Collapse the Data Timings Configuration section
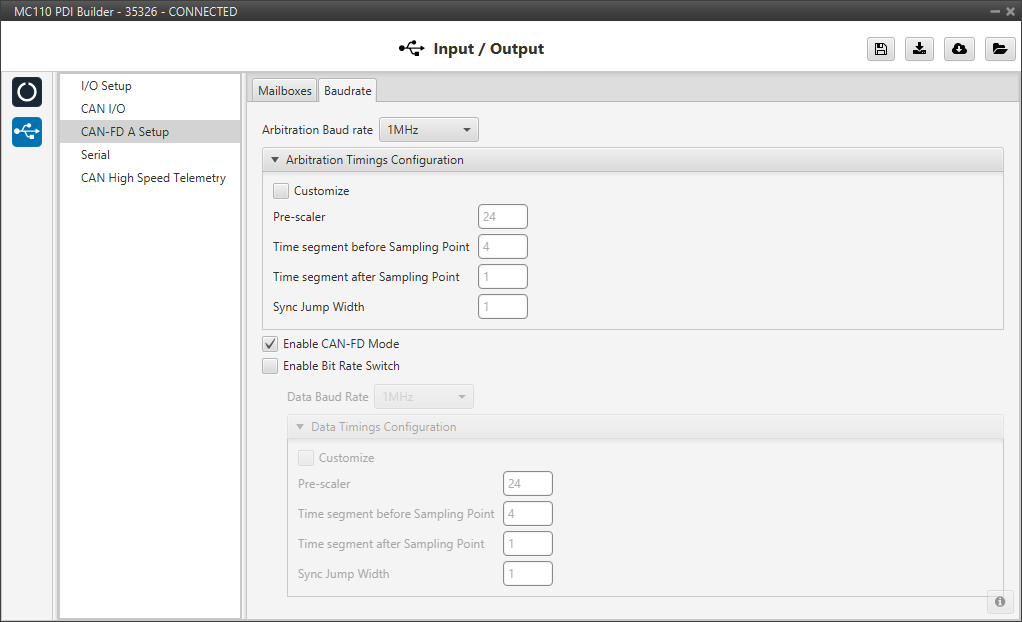This screenshot has width=1022, height=622. click(x=300, y=427)
